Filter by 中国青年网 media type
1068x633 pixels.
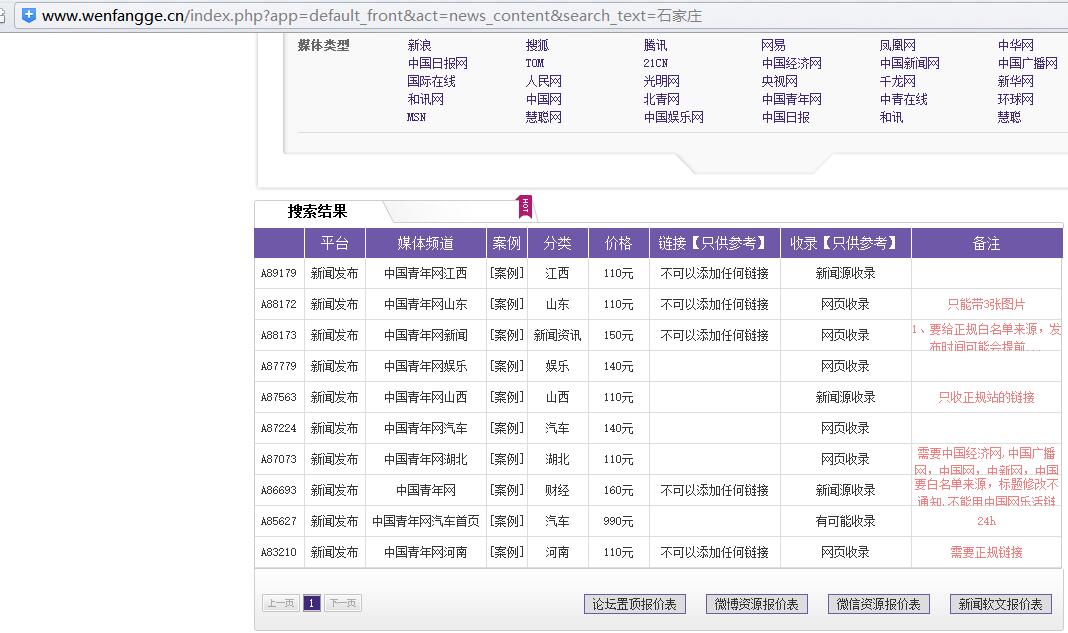[791, 99]
